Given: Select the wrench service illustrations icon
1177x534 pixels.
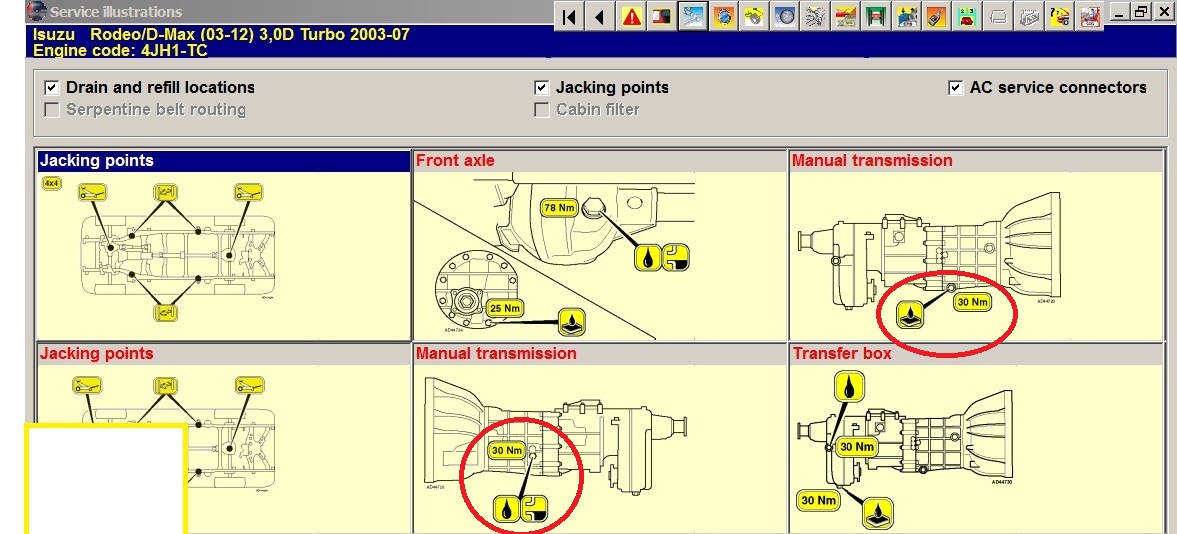Looking at the screenshot, I should 692,17.
